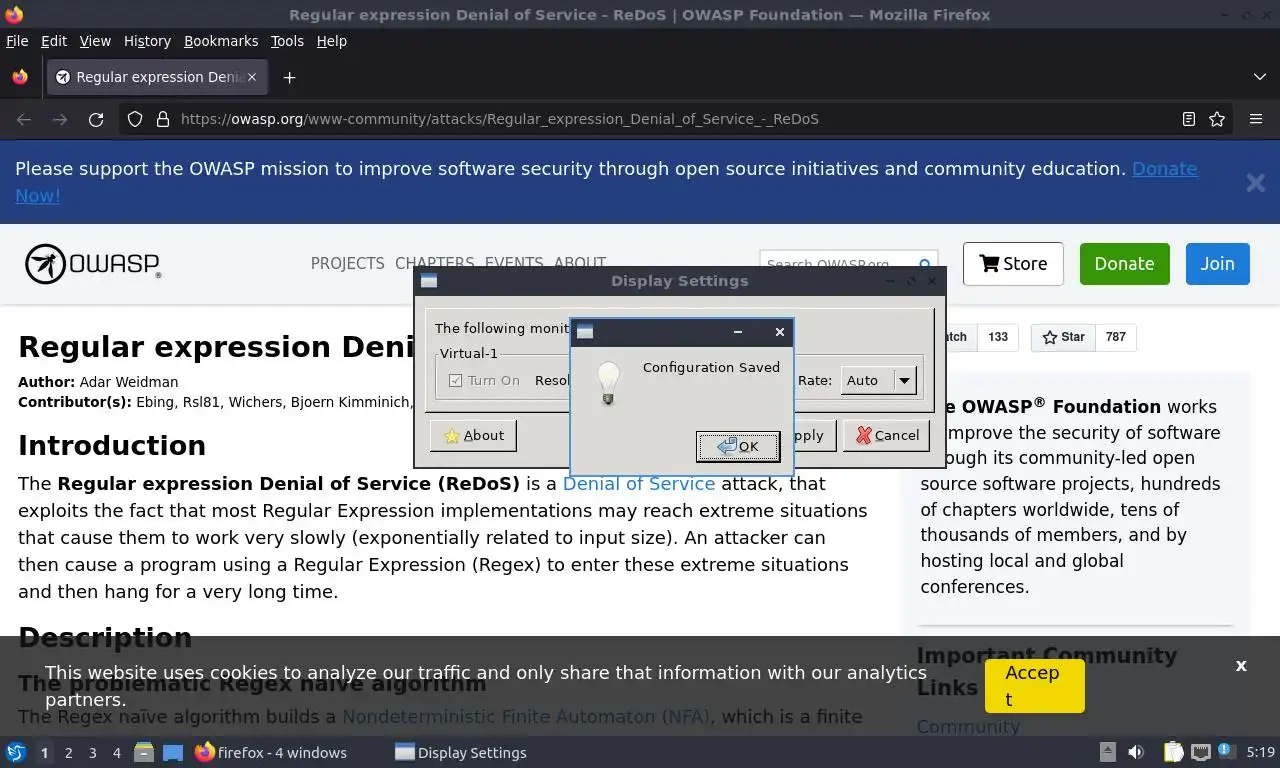The image size is (1280, 768).
Task: Click the network tray icon
Action: pos(1201,753)
